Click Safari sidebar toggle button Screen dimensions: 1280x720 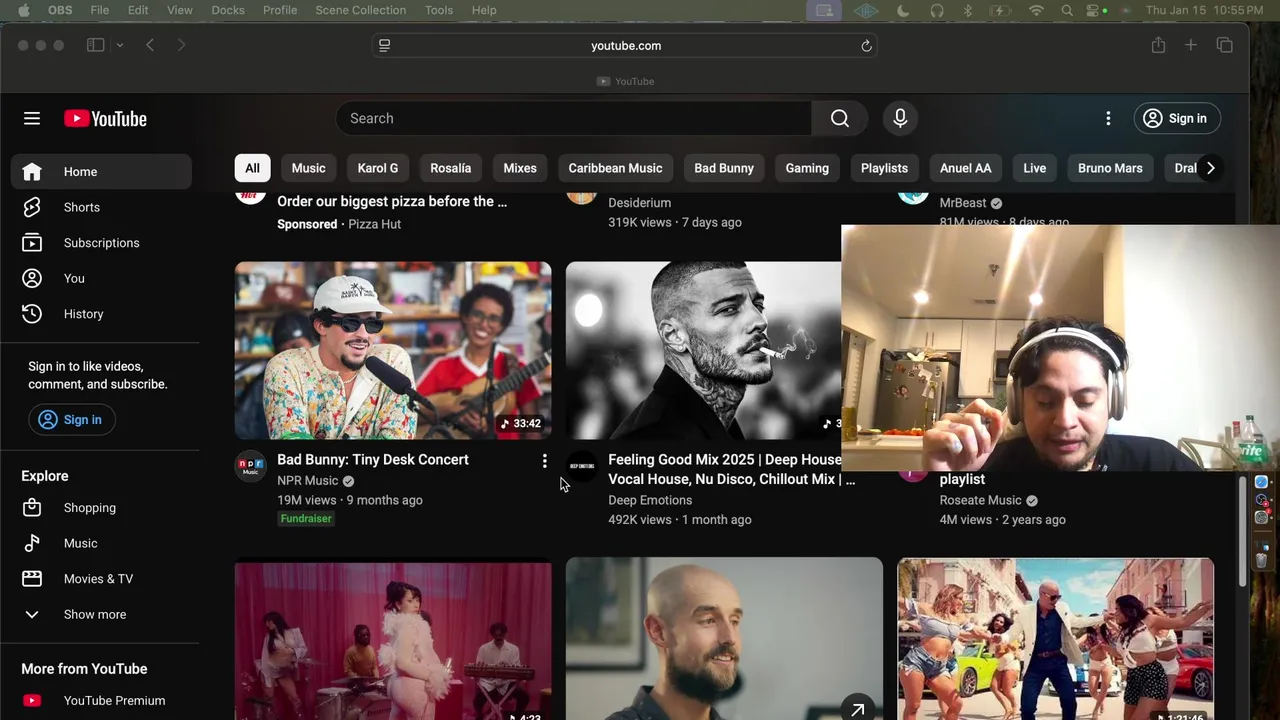(x=96, y=45)
